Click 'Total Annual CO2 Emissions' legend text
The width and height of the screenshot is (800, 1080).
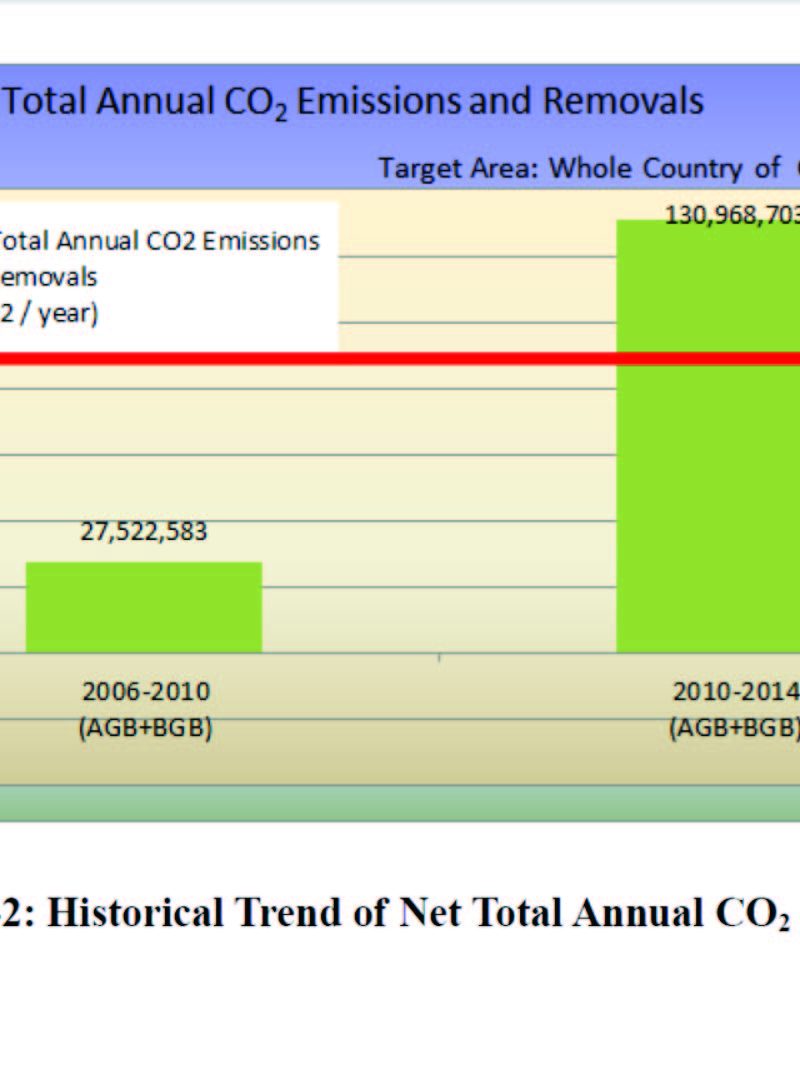[158, 241]
